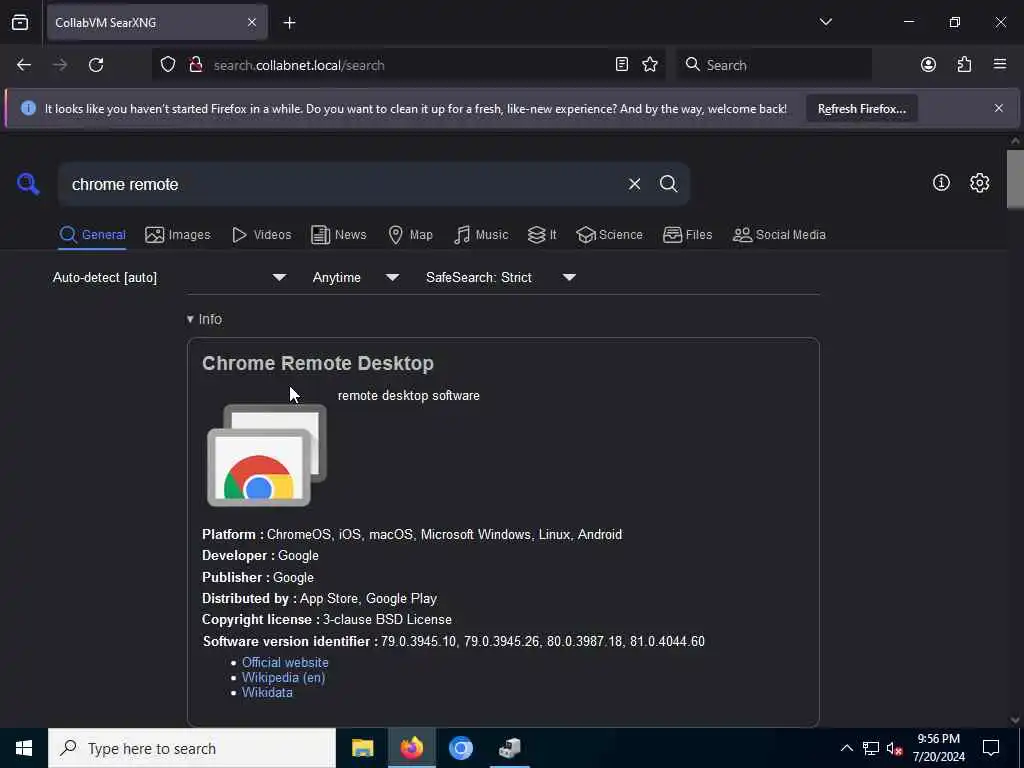Open the notification center icon

[x=991, y=748]
